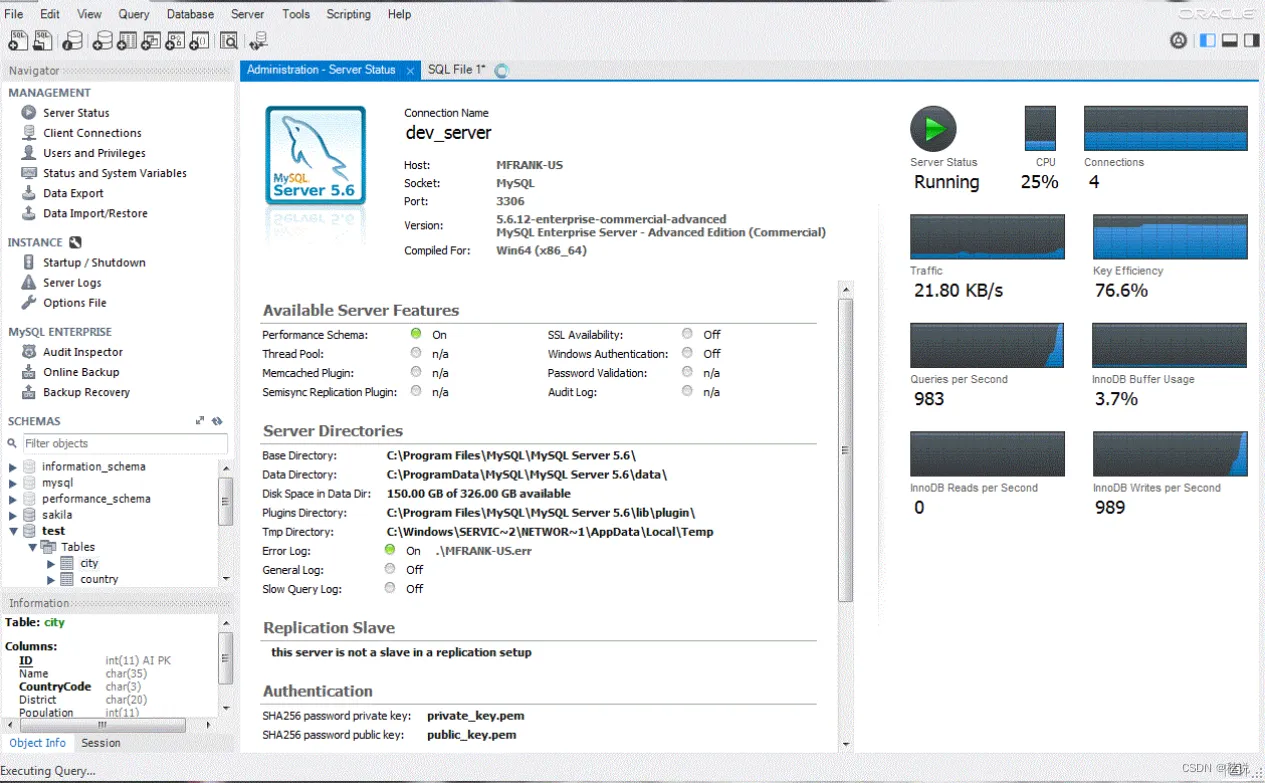Image resolution: width=1265 pixels, height=783 pixels.
Task: Create new function toolbar icon
Action: click(x=200, y=41)
